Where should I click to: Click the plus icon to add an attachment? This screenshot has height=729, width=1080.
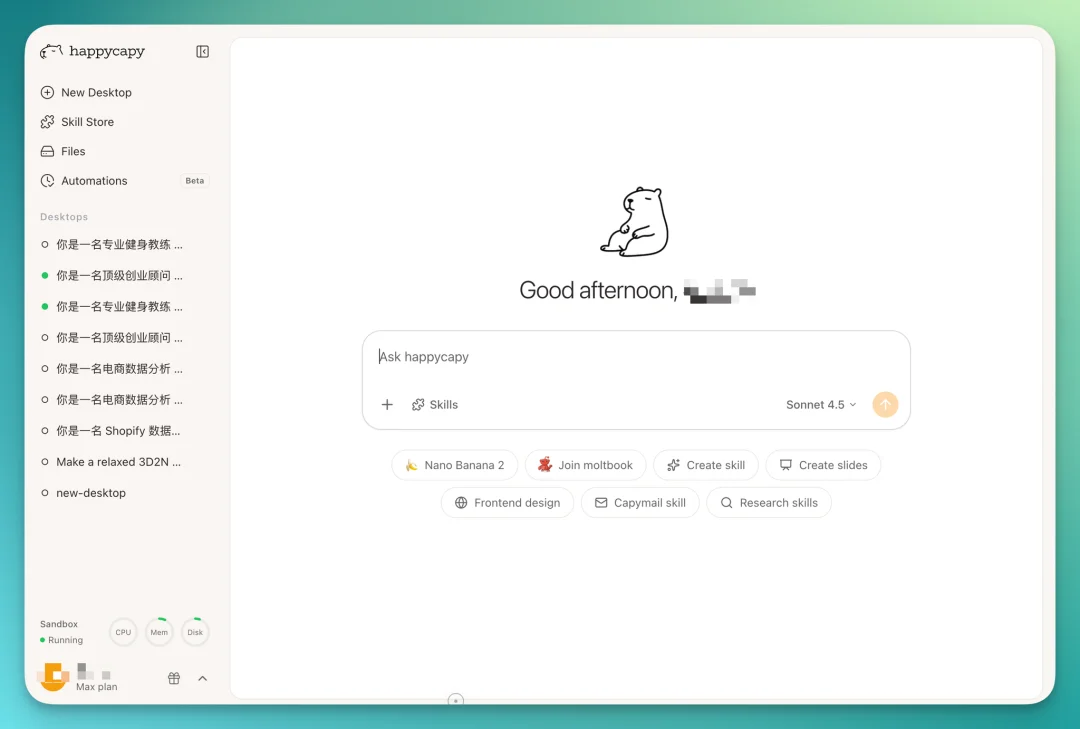coord(387,404)
